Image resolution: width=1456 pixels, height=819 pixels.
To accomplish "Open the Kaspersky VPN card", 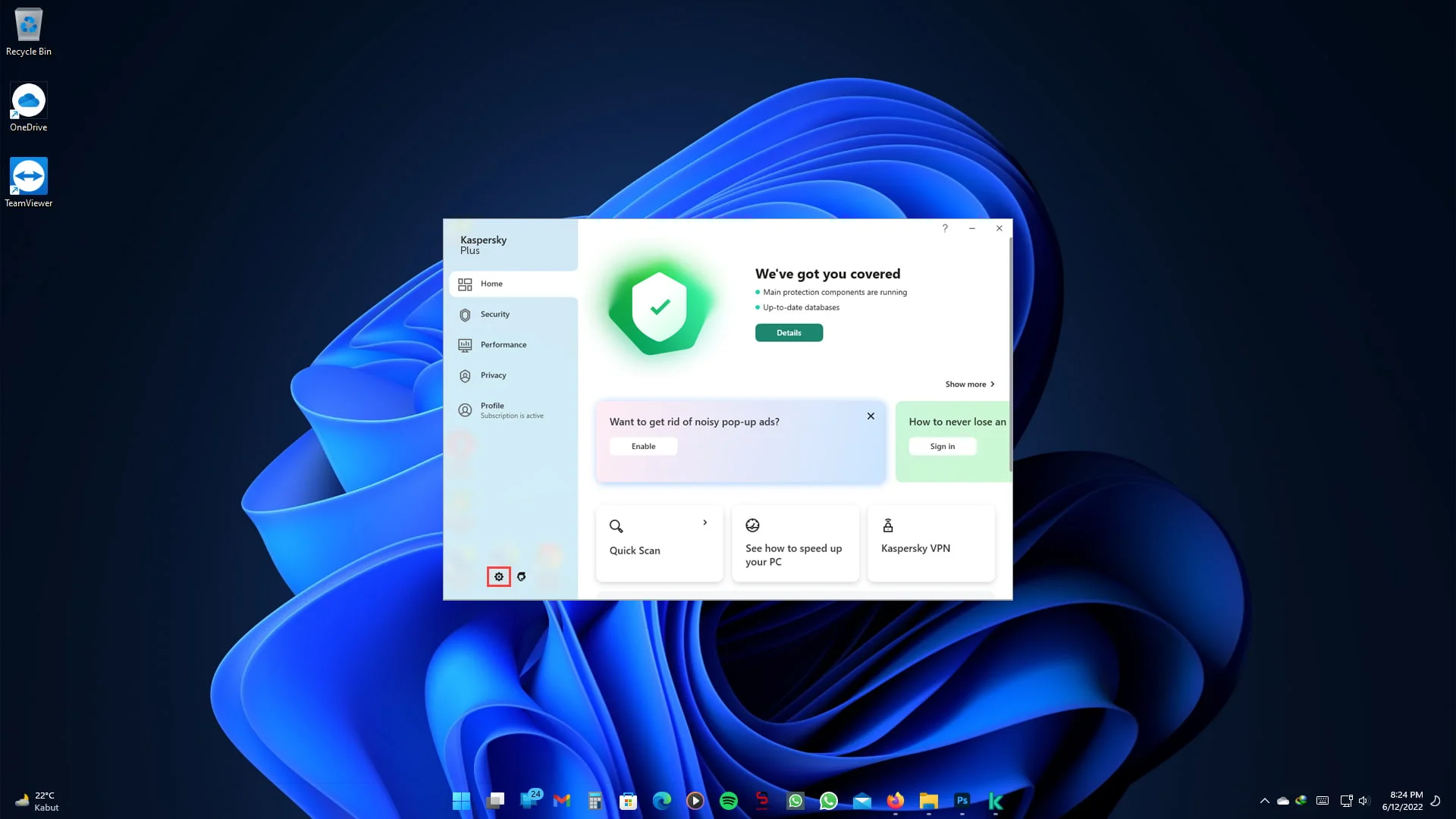I will tap(930, 543).
